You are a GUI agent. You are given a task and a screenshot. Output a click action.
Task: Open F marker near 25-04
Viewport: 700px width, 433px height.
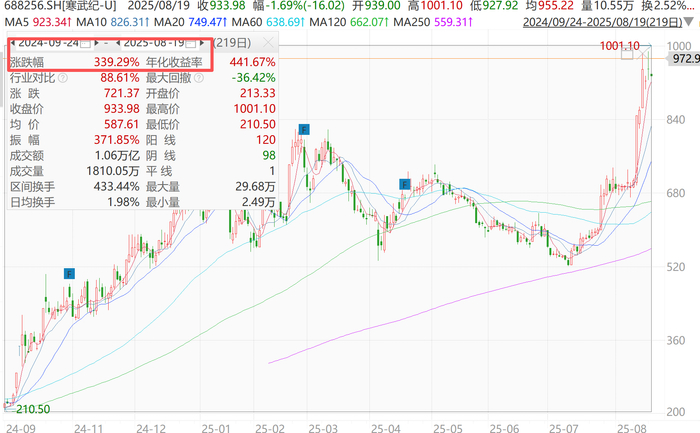point(404,184)
